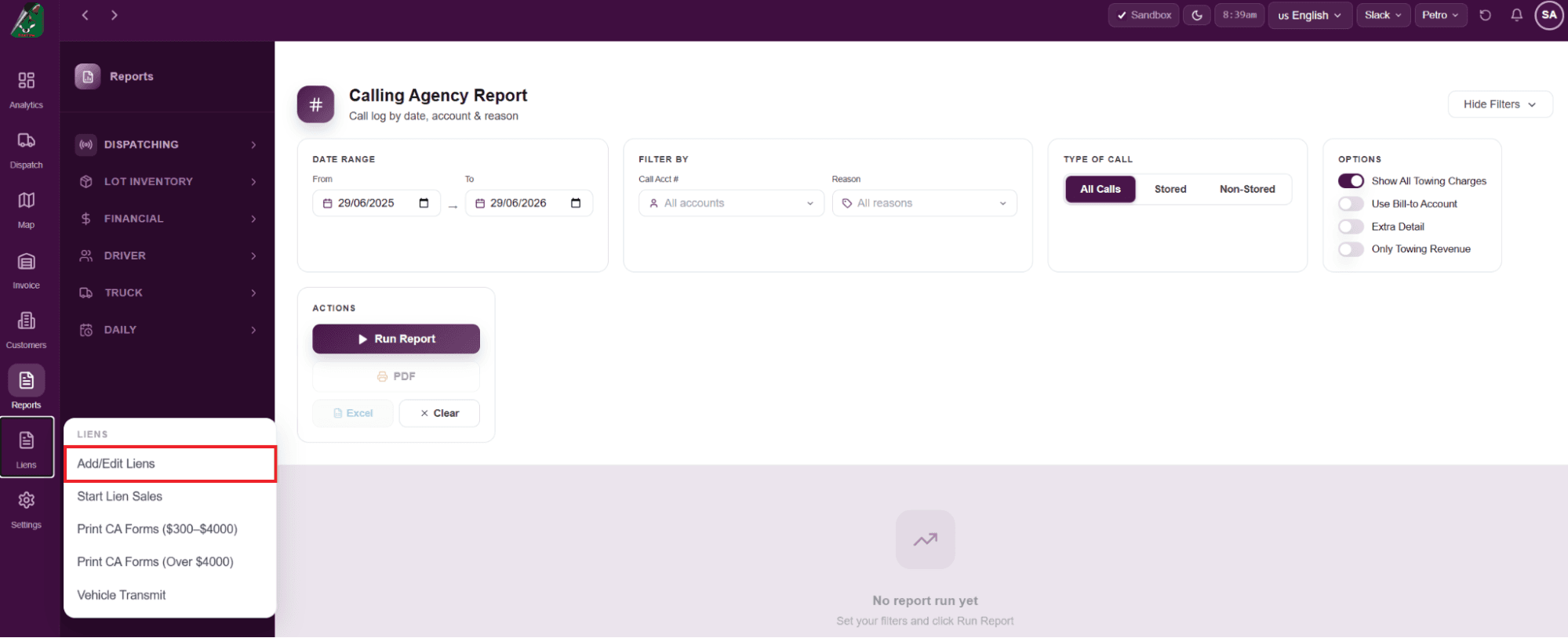Open the Petro dropdown
The image size is (1568, 638).
coord(1440,15)
